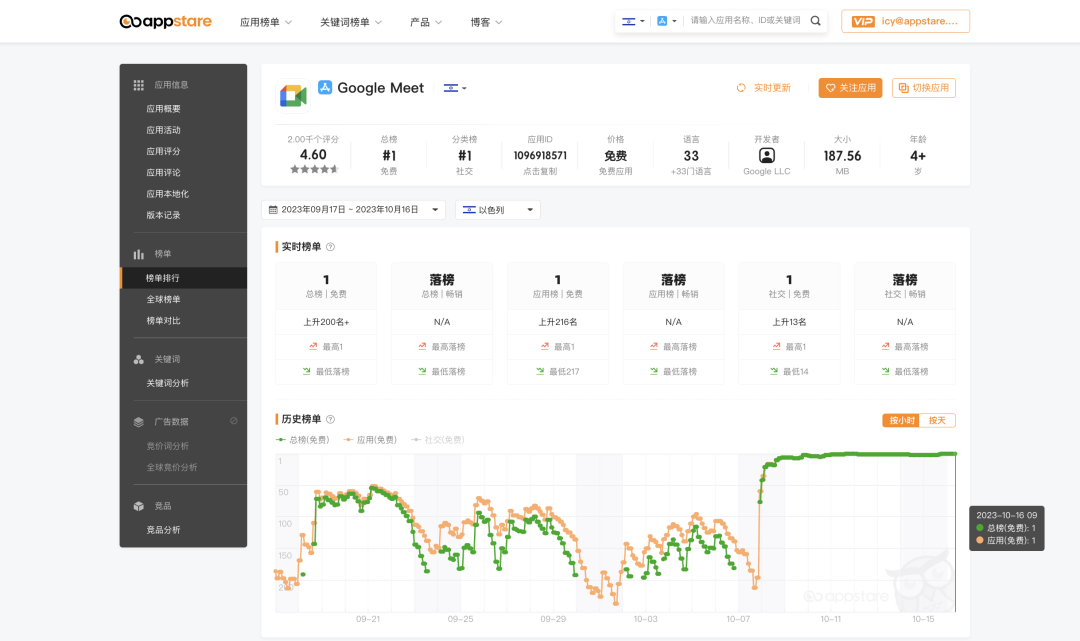
Task: Click the 实时更新 refresh icon
Action: tap(741, 87)
